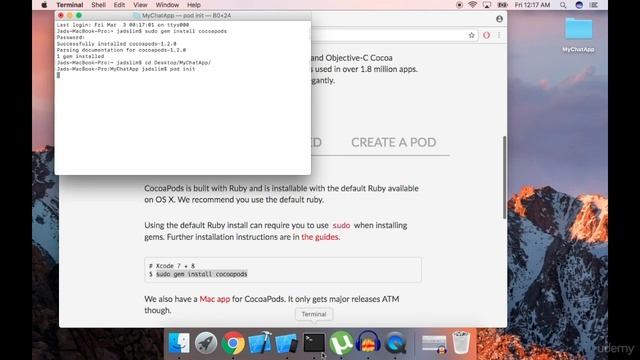Open Spotlight search in menu bar

563,5
